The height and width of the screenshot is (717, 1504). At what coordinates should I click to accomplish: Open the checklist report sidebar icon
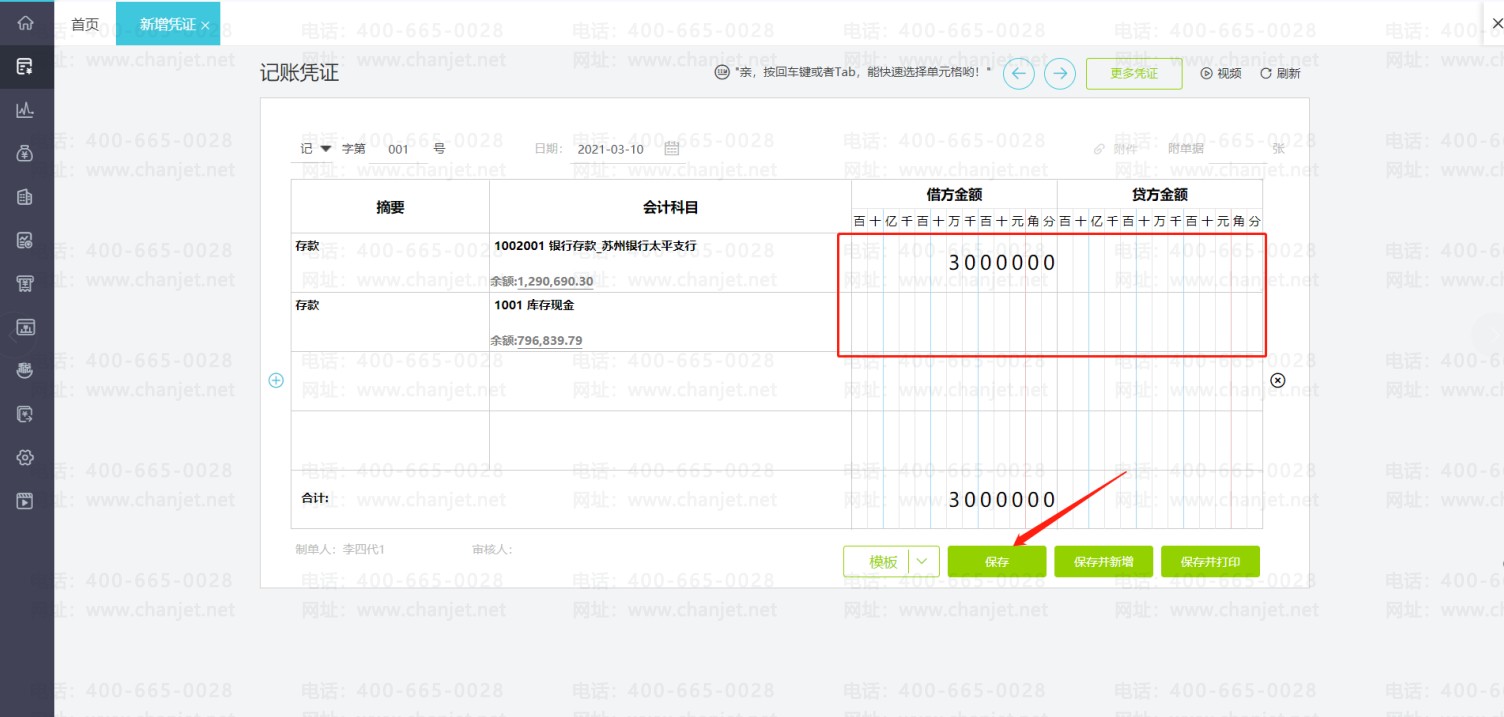(26, 240)
